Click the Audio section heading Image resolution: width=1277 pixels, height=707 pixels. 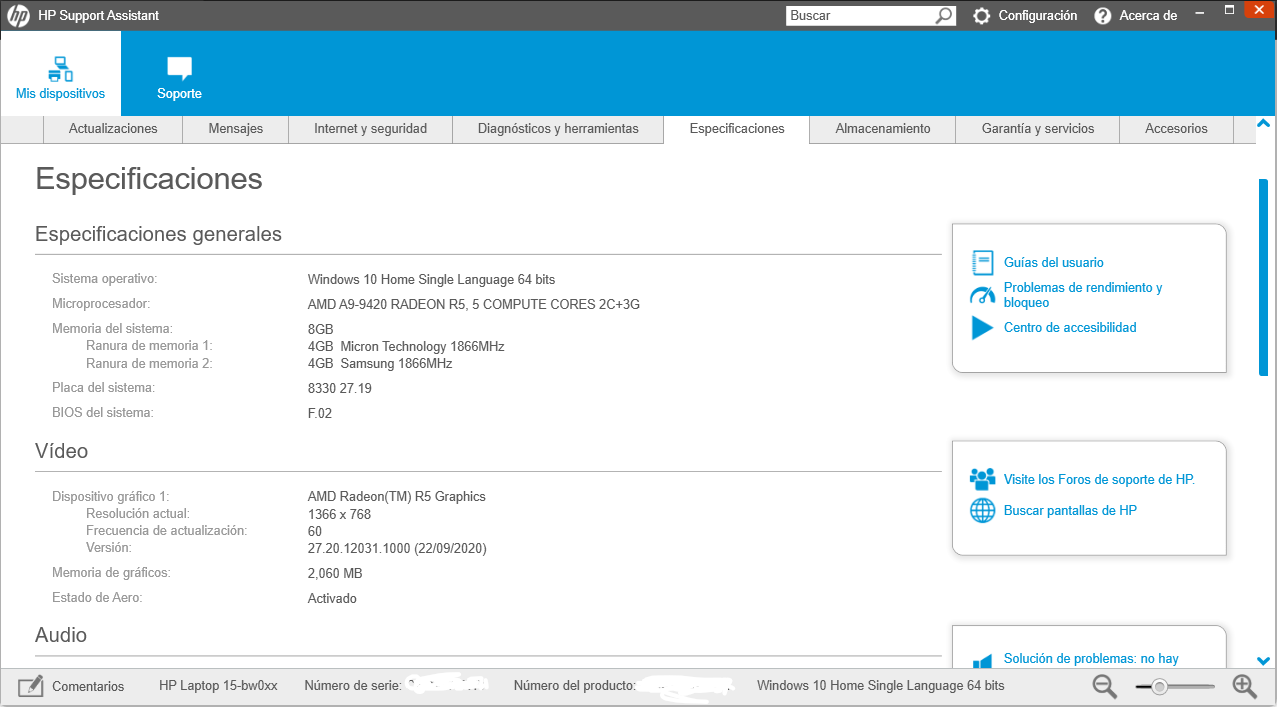point(61,635)
